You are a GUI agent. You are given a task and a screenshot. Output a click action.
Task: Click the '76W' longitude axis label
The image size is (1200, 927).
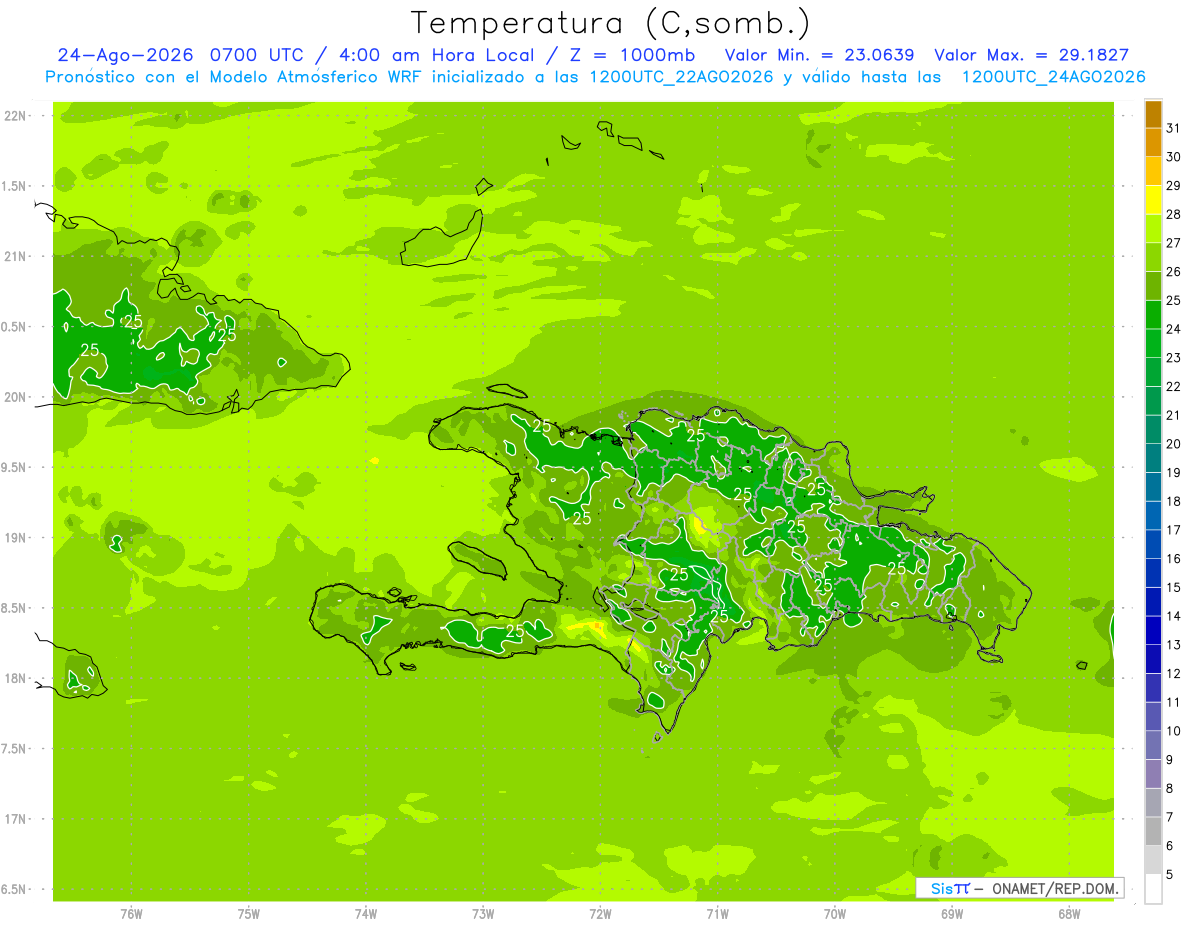[x=131, y=914]
